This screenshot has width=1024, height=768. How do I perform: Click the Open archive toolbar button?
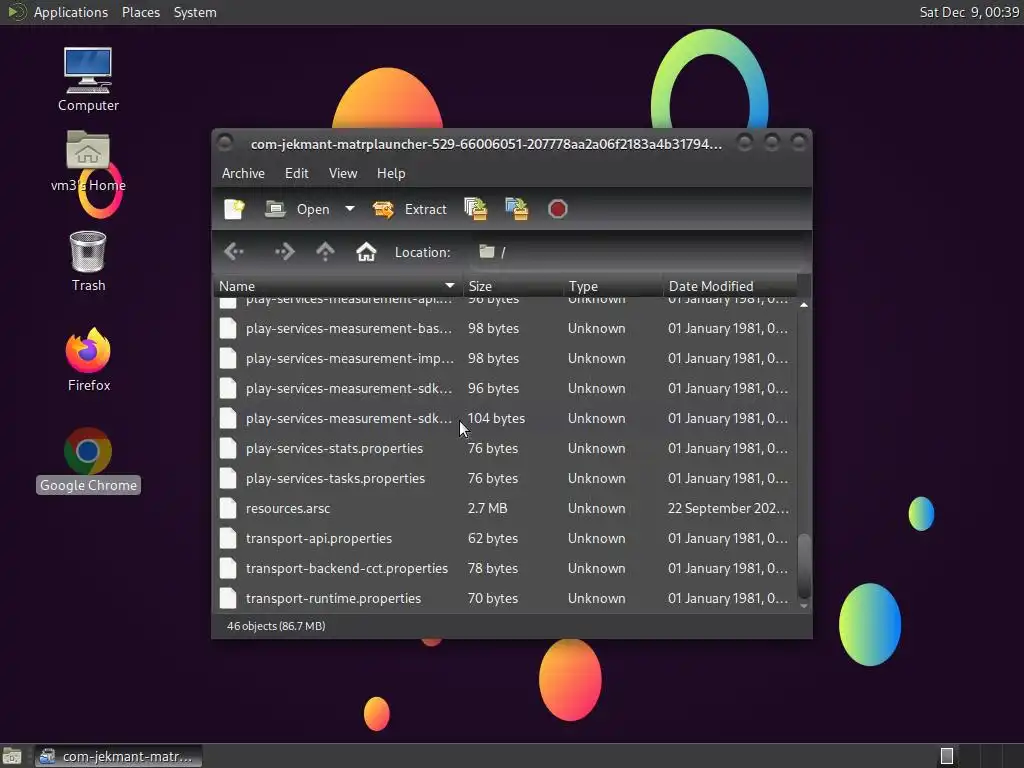298,209
